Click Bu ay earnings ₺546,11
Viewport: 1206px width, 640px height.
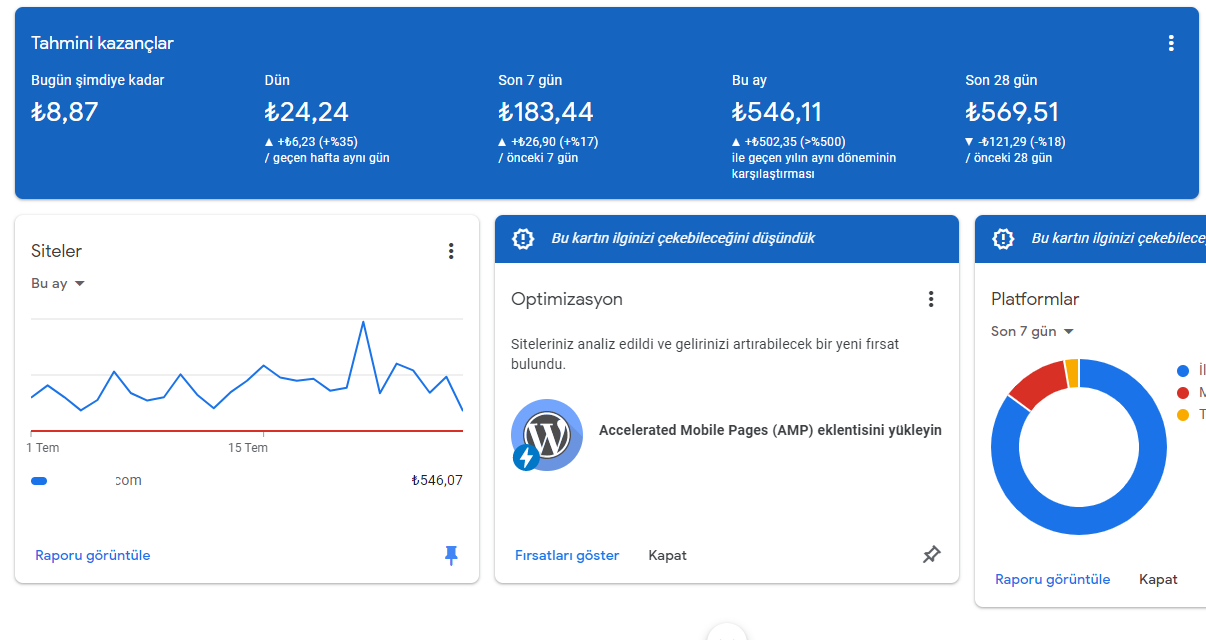[x=777, y=112]
